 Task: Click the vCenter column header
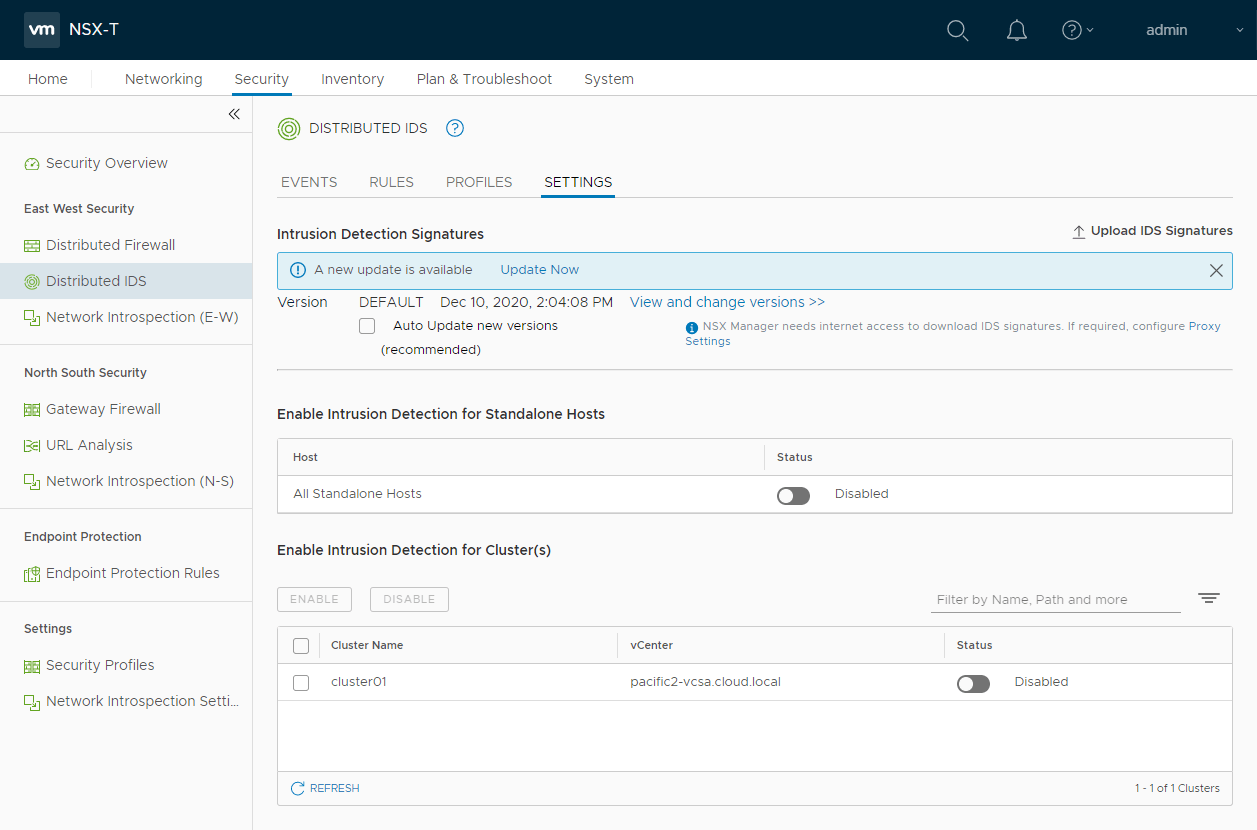pyautogui.click(x=651, y=646)
